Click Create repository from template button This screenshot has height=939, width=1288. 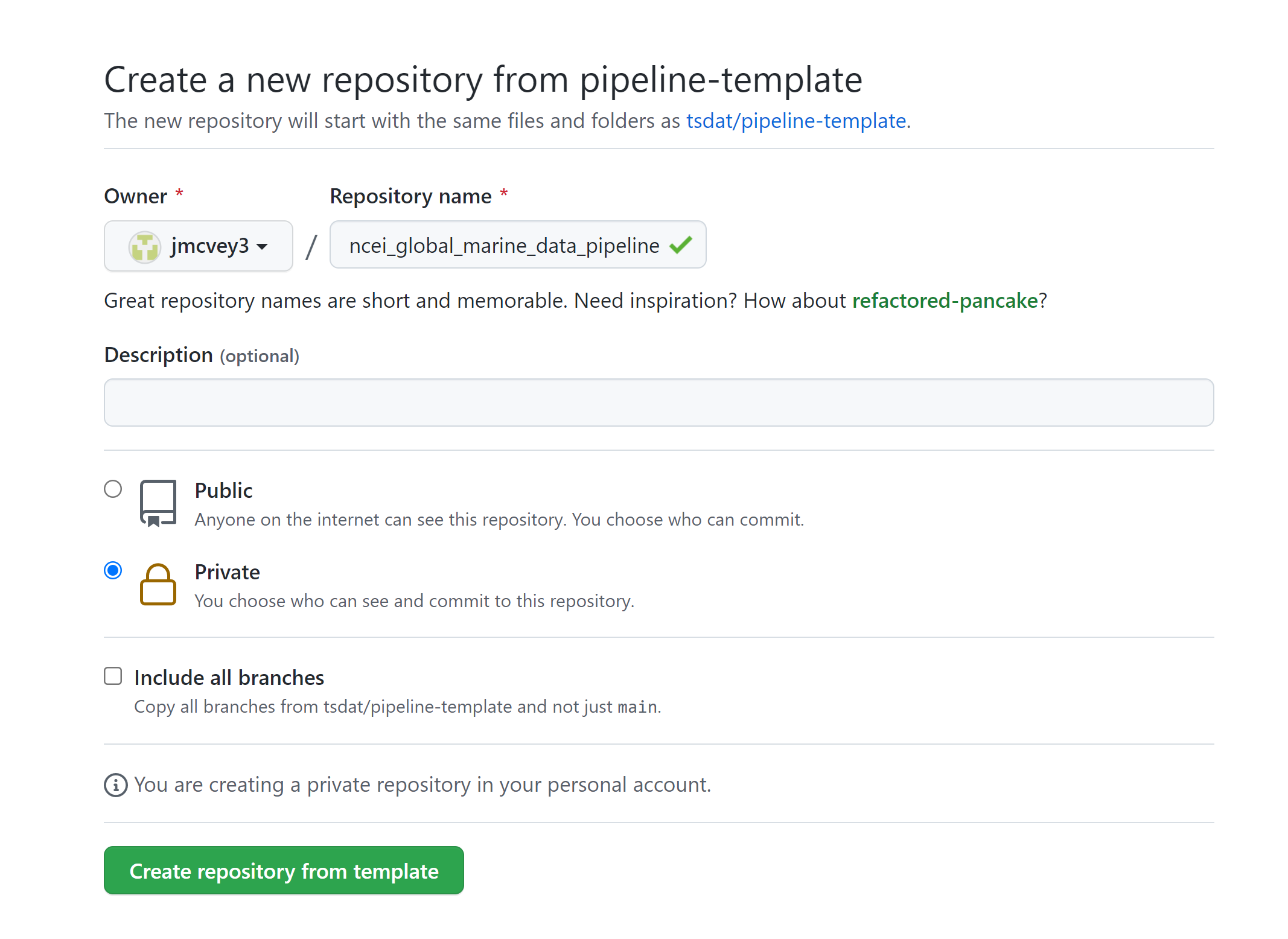tap(284, 871)
